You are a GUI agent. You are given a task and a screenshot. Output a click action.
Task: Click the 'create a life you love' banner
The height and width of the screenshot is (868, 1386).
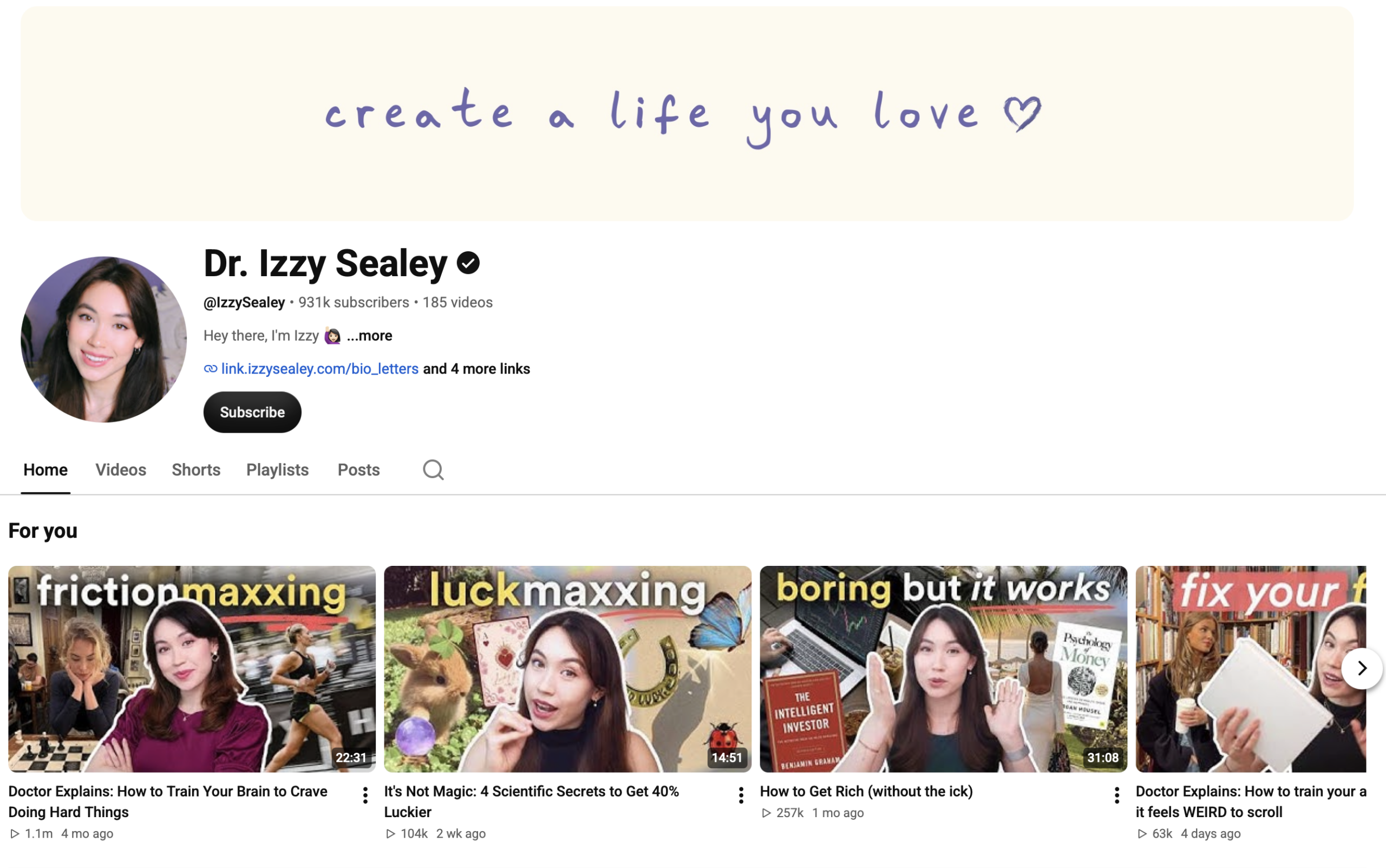point(687,114)
